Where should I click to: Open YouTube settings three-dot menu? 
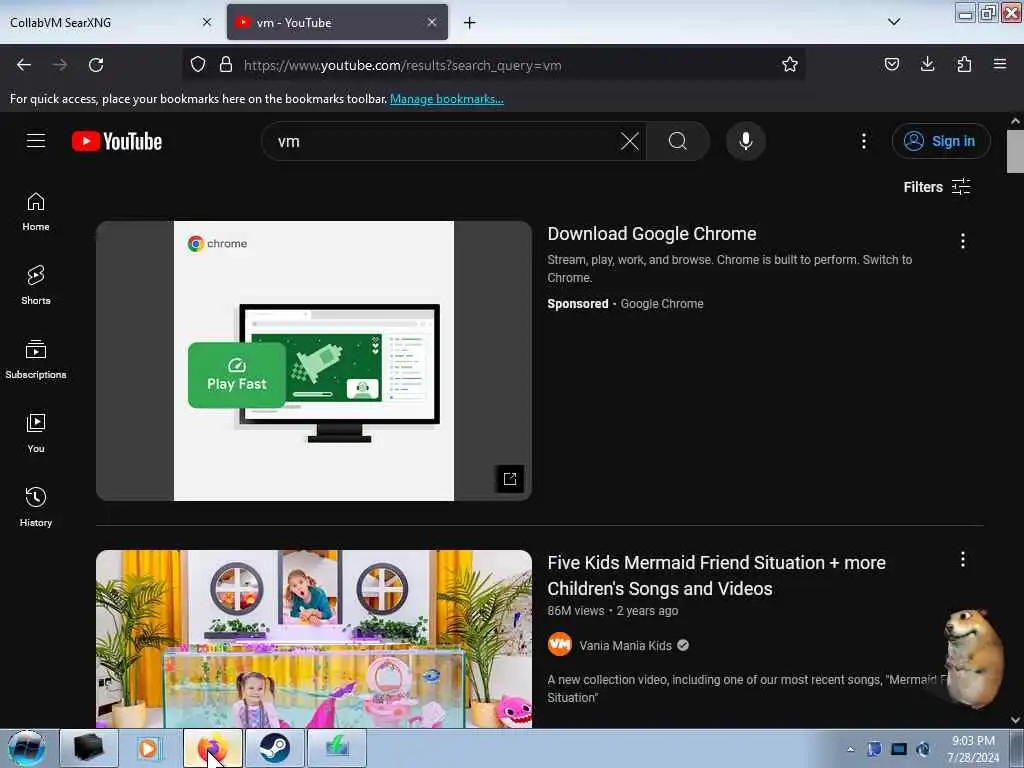863,141
